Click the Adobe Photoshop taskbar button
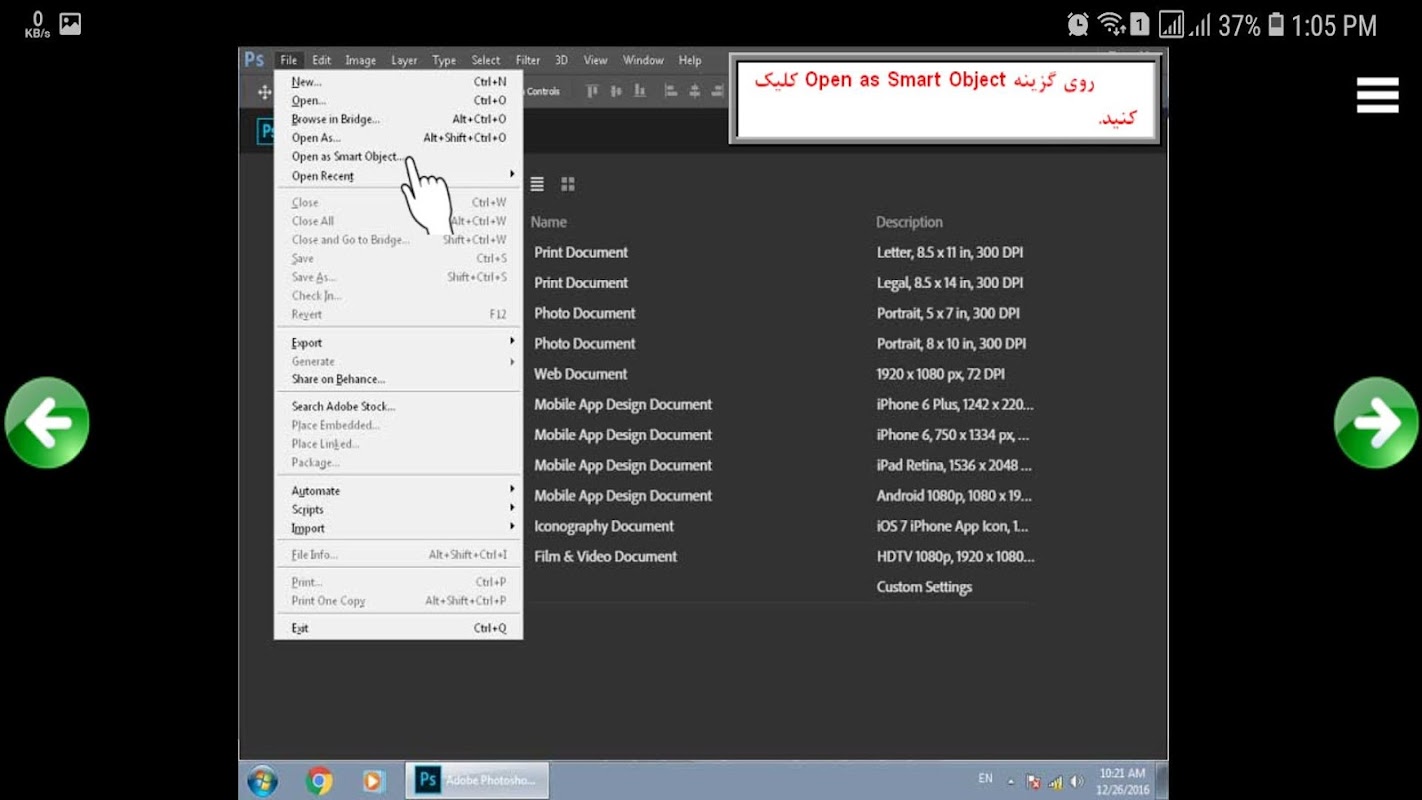Image resolution: width=1422 pixels, height=800 pixels. [x=477, y=780]
